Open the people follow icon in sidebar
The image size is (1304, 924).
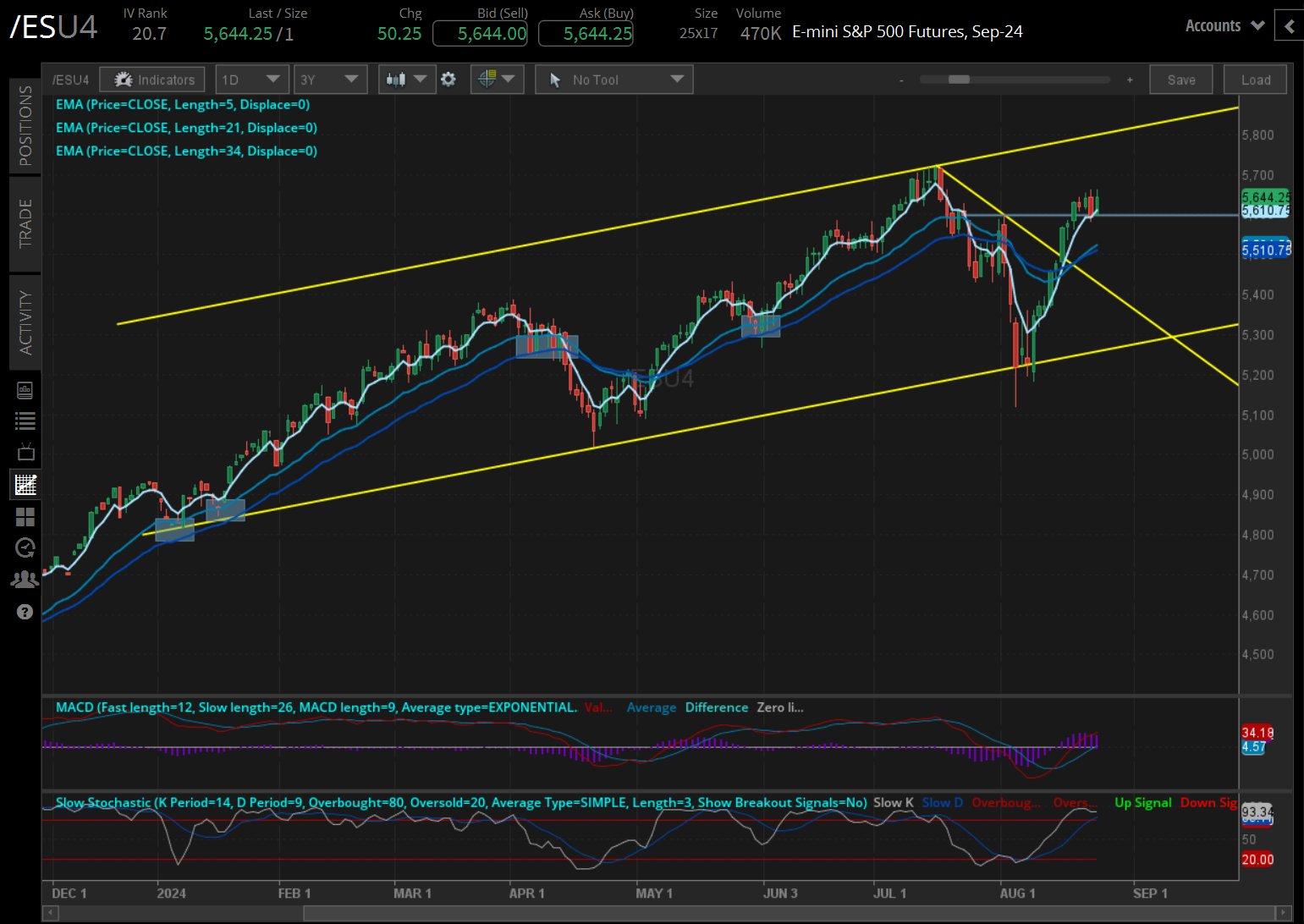point(25,580)
